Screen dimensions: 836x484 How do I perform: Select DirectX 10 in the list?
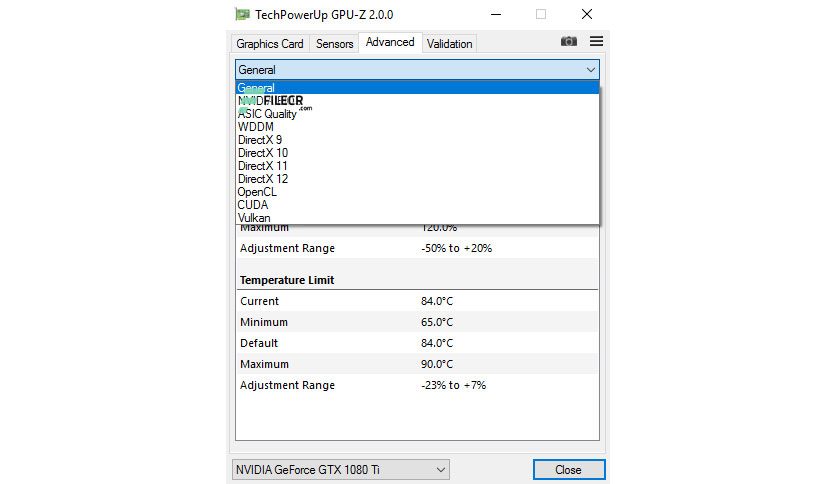(417, 153)
